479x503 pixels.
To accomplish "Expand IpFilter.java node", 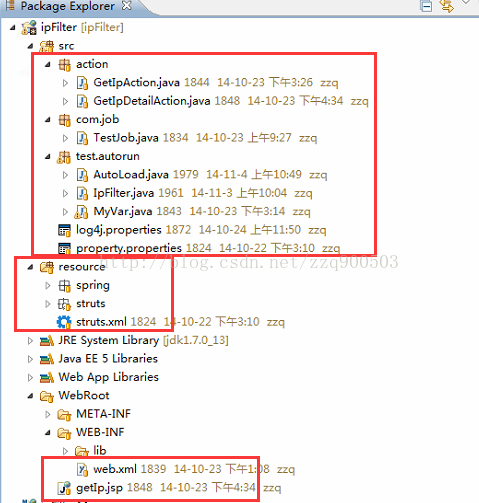I will pyautogui.click(x=65, y=193).
